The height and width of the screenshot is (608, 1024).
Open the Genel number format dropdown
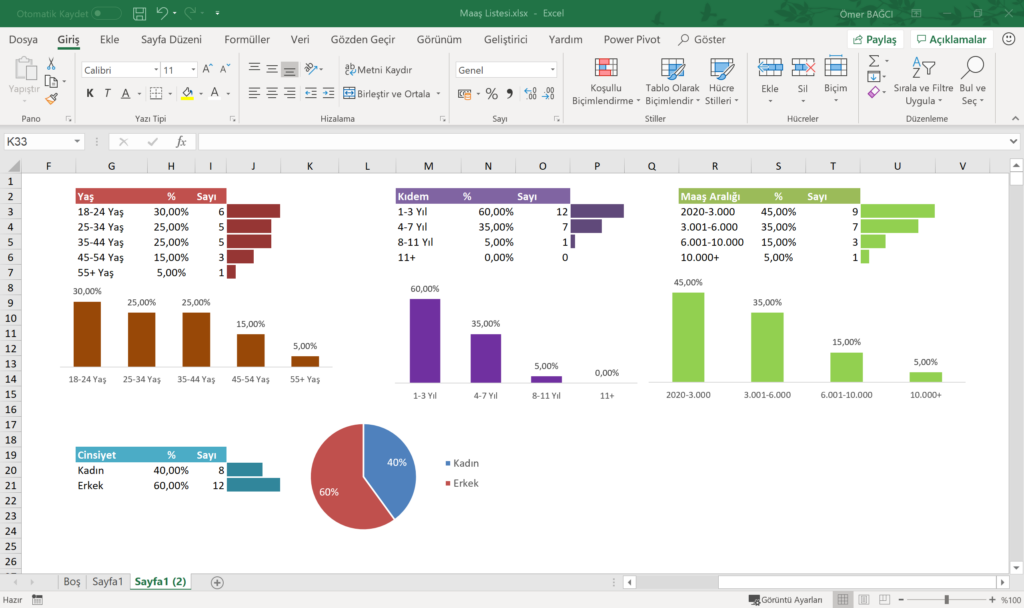pos(552,70)
